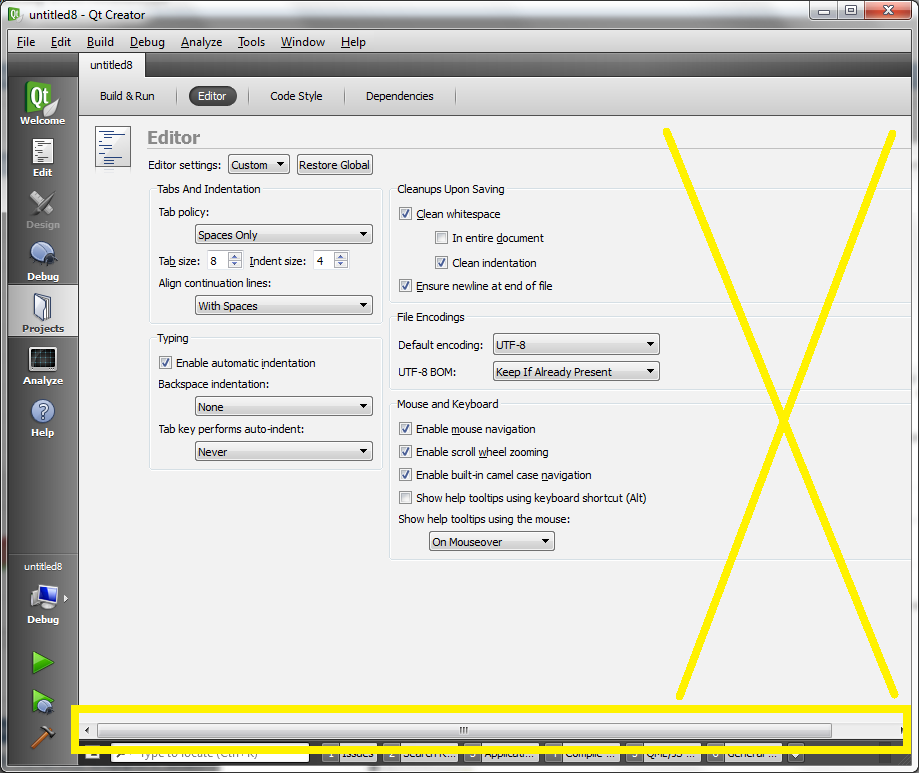Open the File menu
This screenshot has height=773, width=919.
(x=26, y=42)
